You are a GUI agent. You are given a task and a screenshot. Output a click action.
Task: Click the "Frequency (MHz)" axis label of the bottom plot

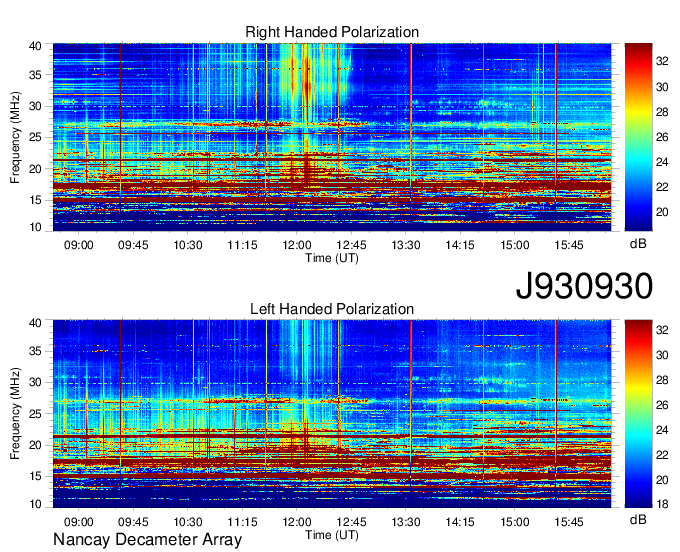(x=15, y=414)
